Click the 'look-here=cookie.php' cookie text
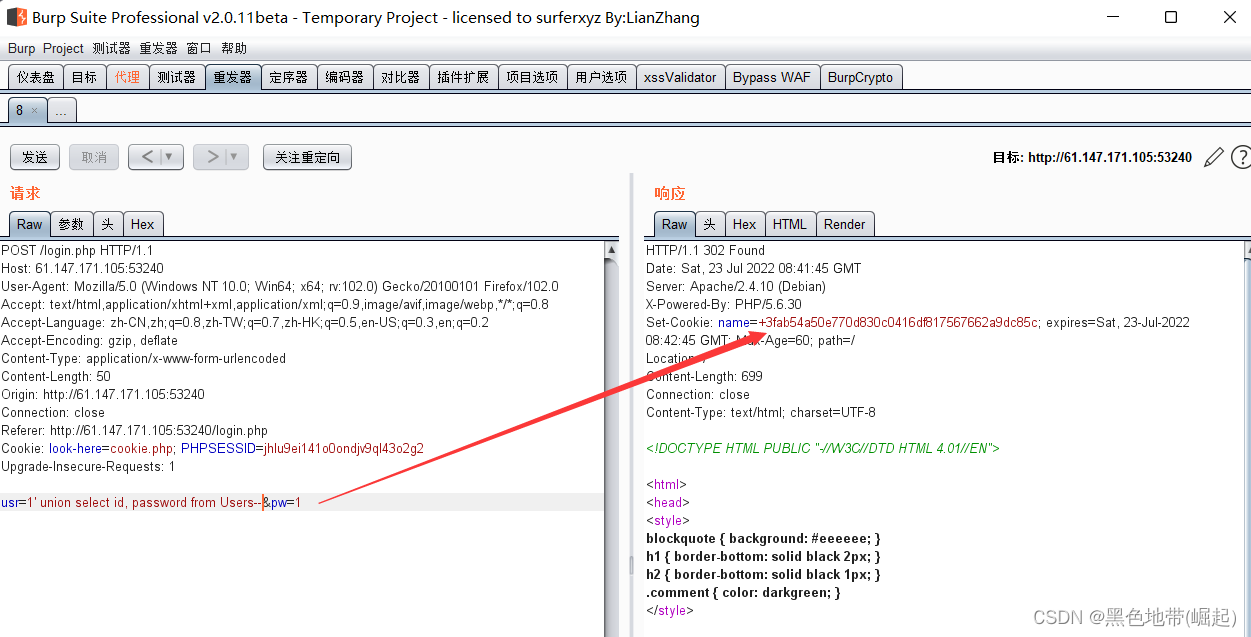The height and width of the screenshot is (637, 1251). 111,448
